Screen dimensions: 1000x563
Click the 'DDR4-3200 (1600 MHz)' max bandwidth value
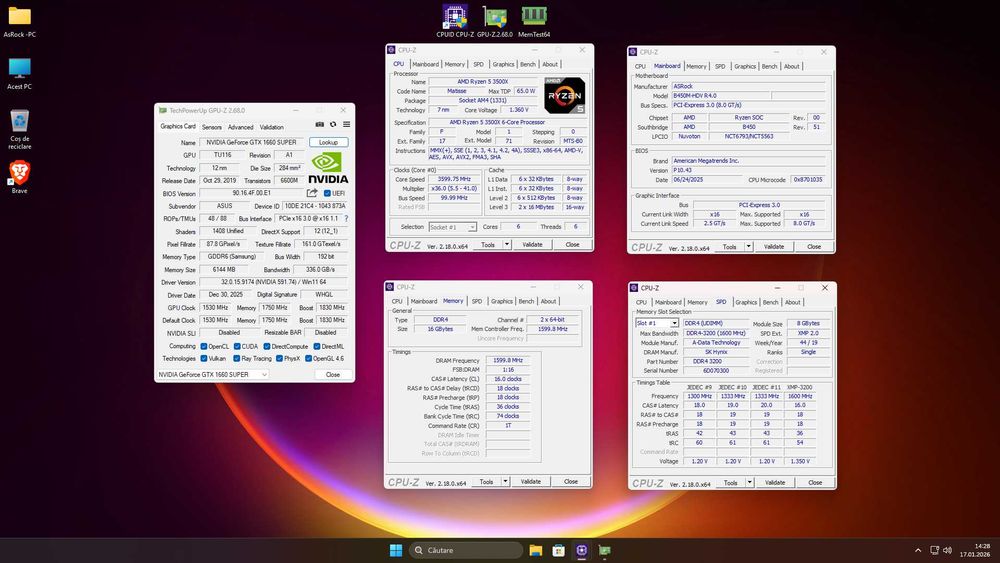tap(716, 333)
